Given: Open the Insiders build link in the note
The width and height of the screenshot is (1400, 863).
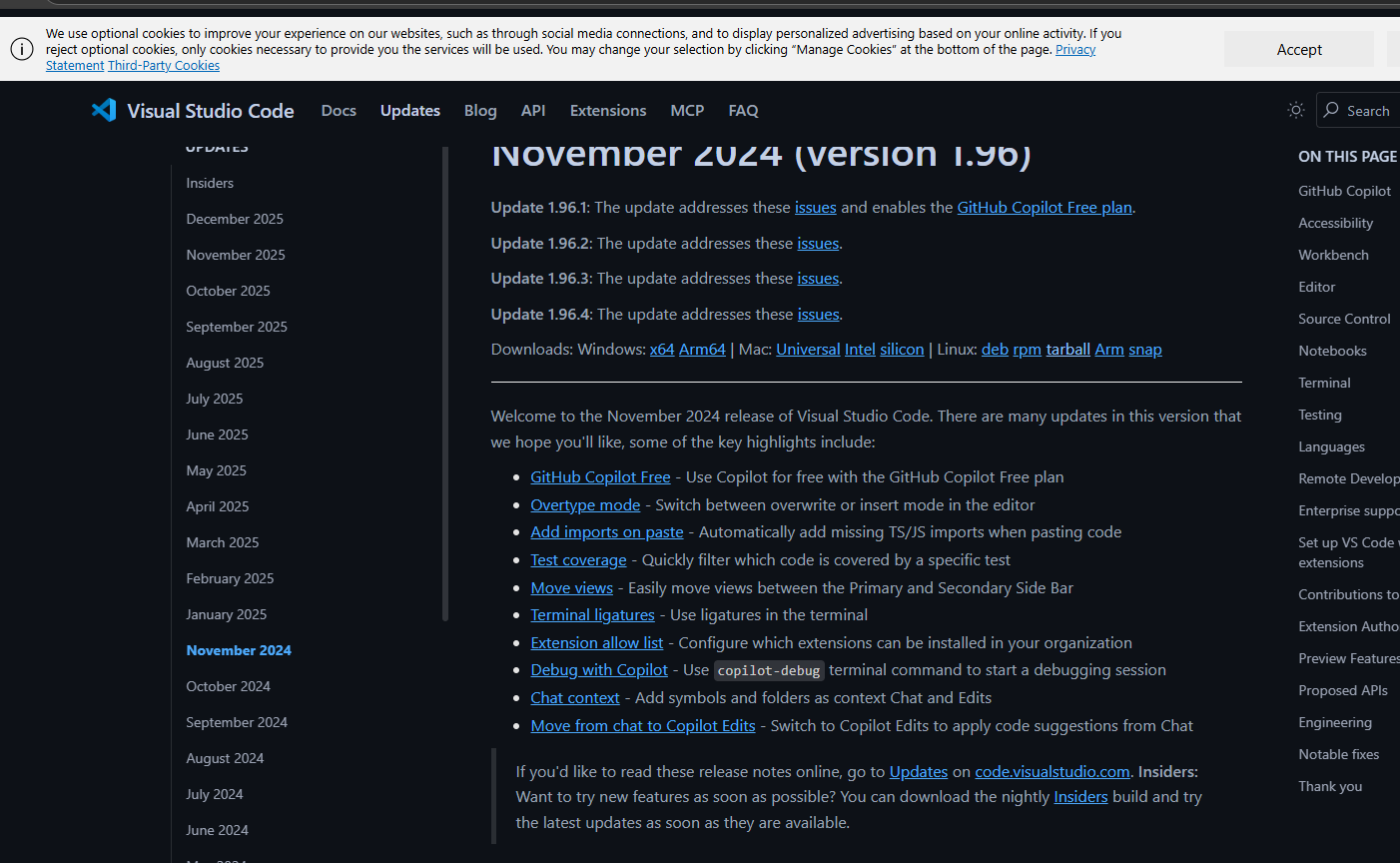Looking at the screenshot, I should tap(1080, 797).
